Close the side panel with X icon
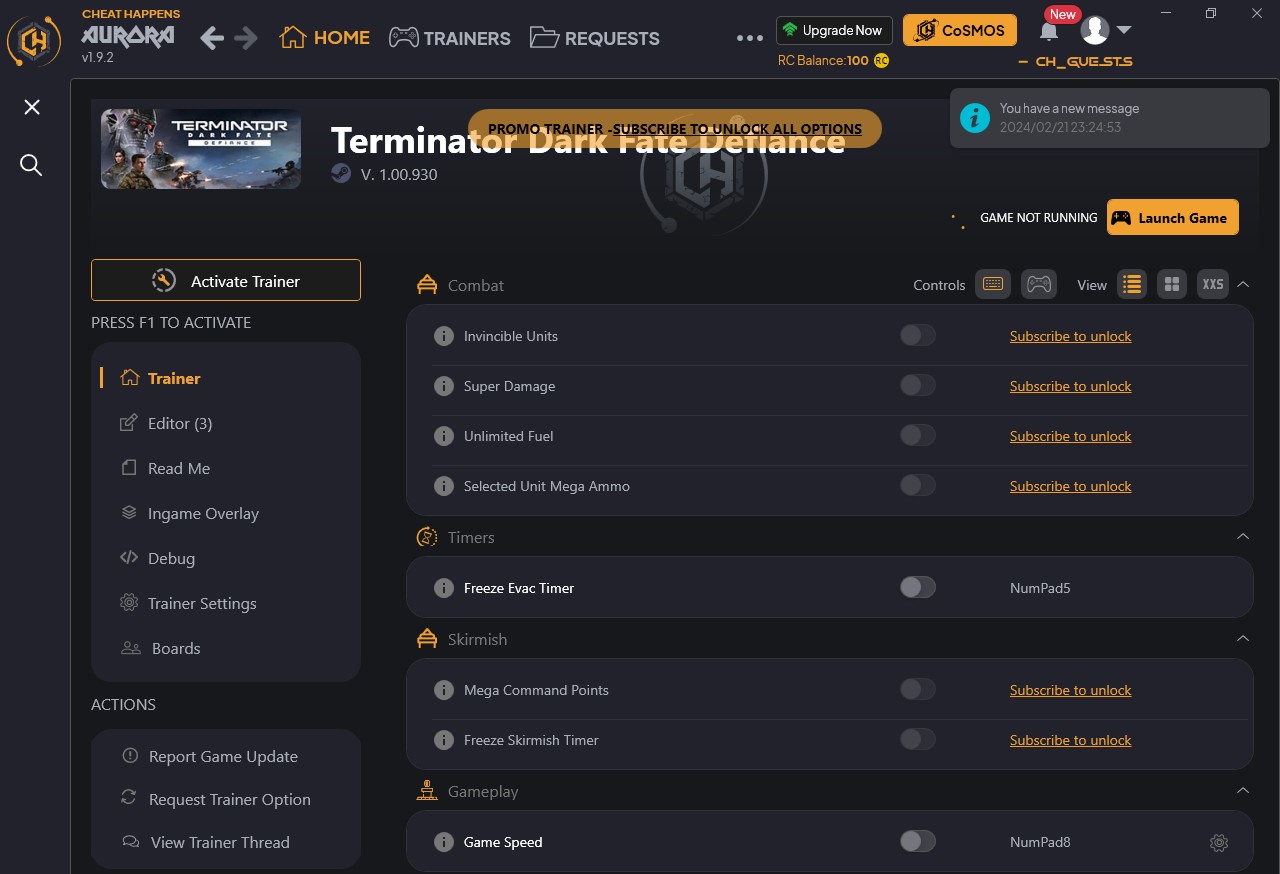This screenshot has width=1280, height=874. coord(32,107)
